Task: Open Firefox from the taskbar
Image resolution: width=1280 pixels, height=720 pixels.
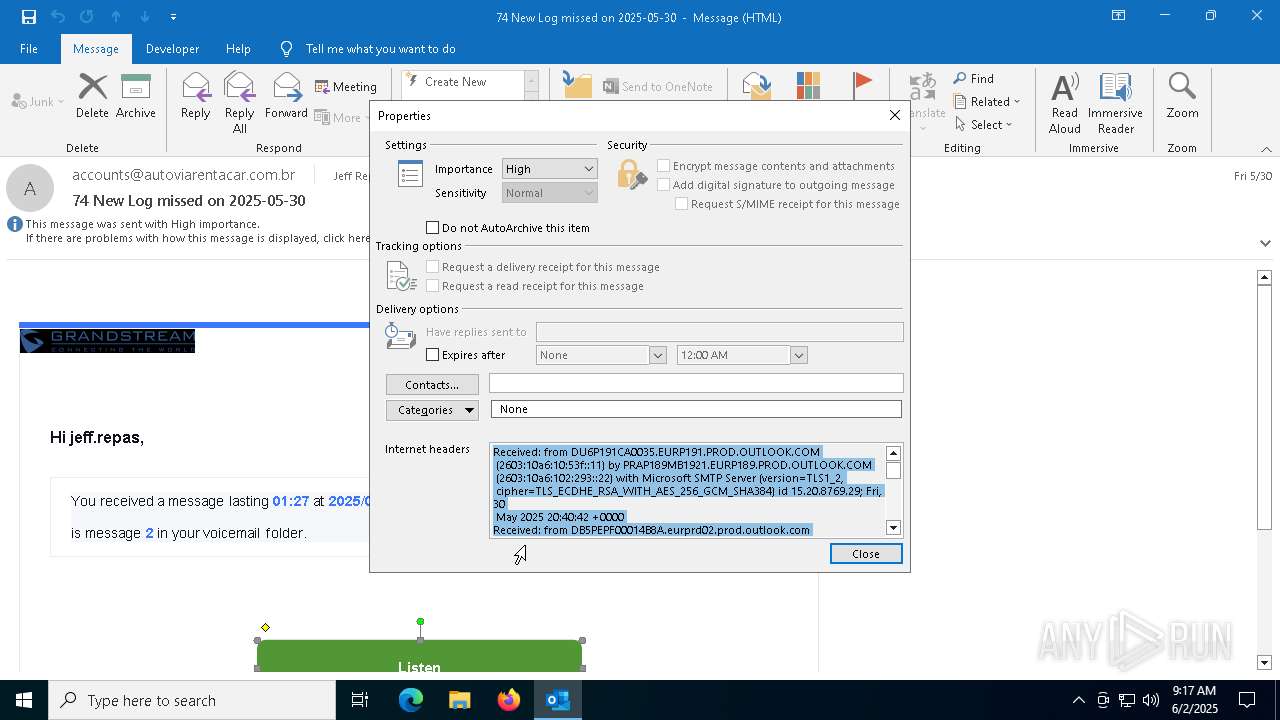Action: tap(509, 700)
